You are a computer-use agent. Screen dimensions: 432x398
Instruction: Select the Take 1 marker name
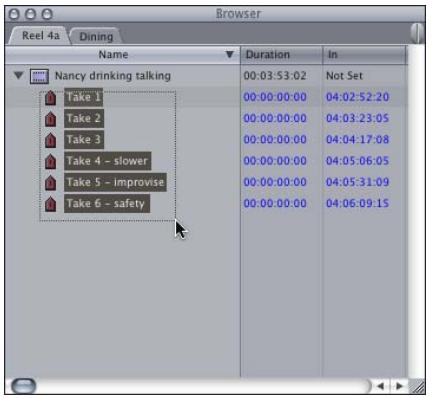(x=83, y=97)
